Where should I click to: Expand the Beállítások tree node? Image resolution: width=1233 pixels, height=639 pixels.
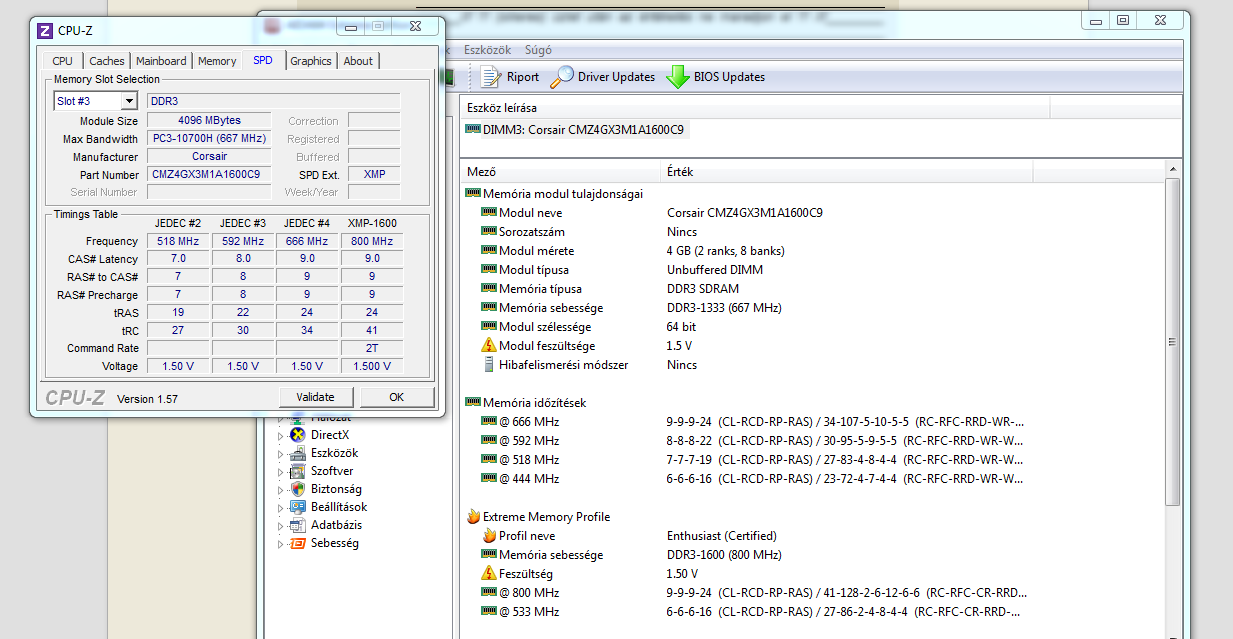(281, 507)
